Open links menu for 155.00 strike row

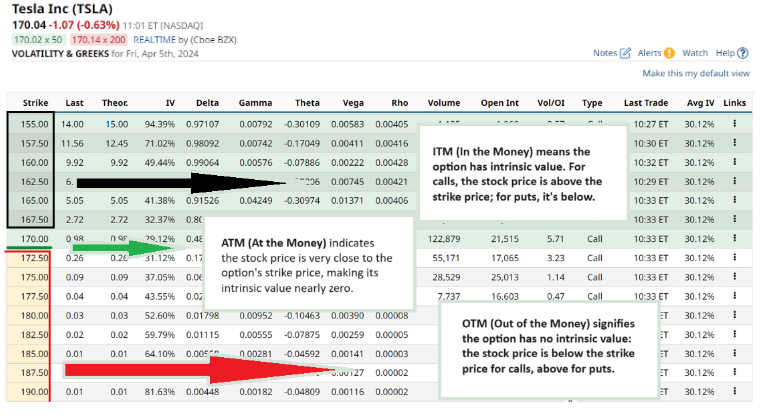tap(735, 124)
